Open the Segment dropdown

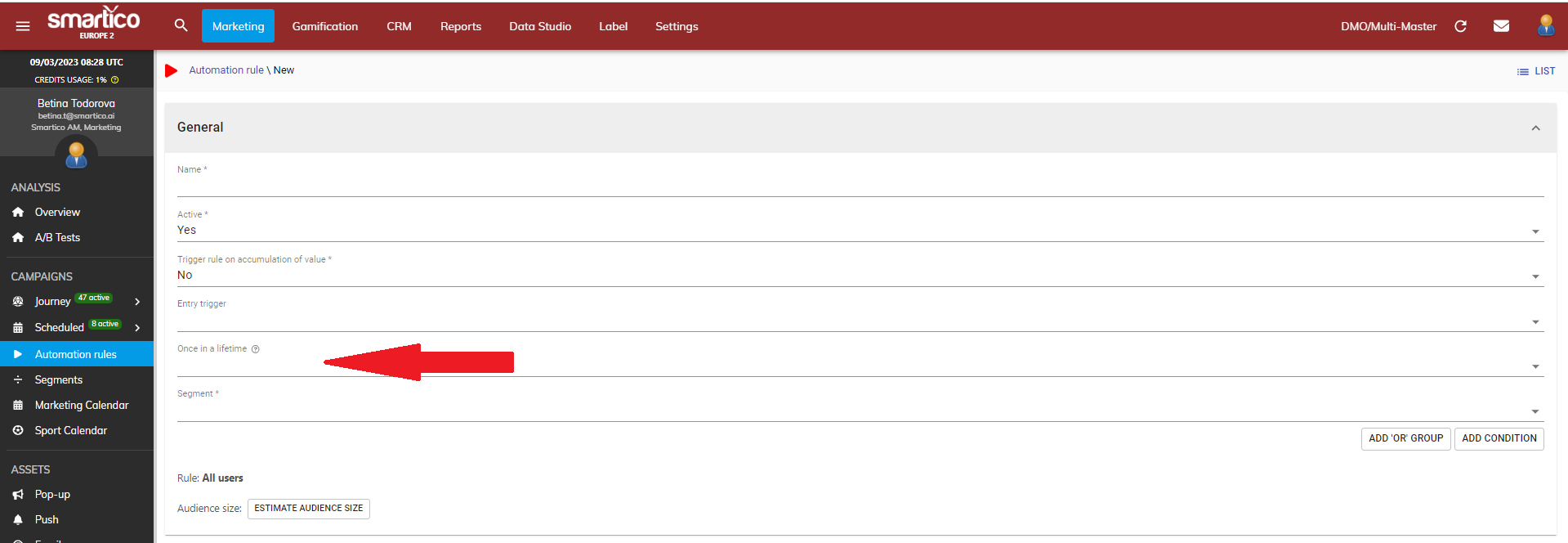(x=860, y=411)
